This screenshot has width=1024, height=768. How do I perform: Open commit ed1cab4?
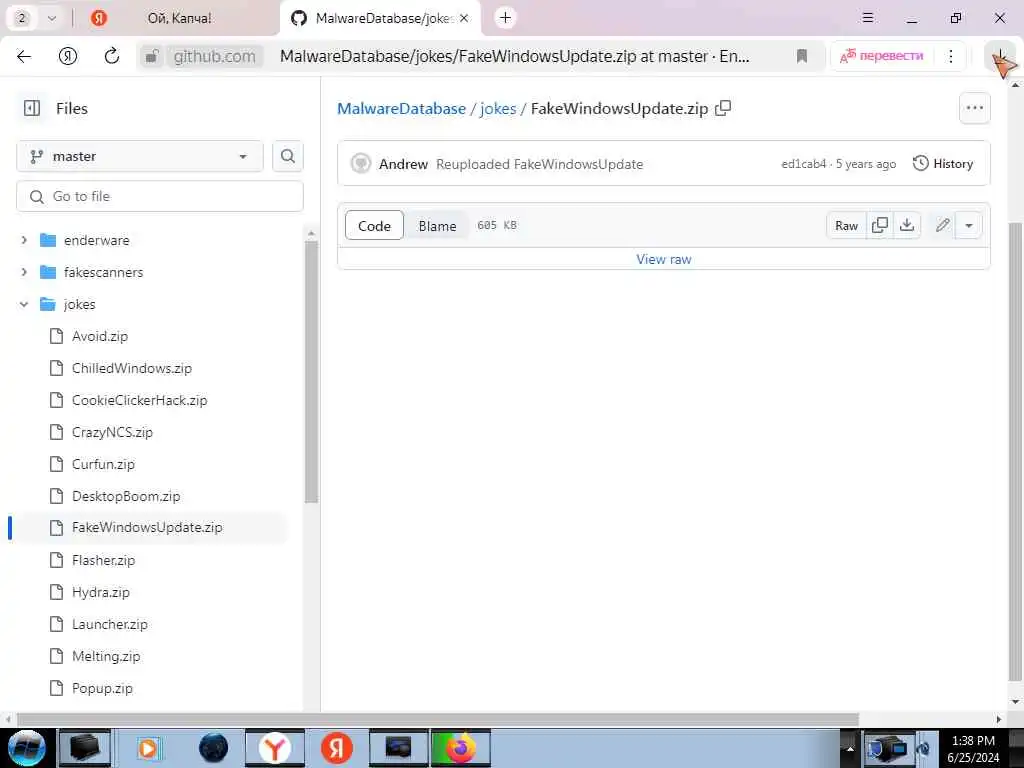(803, 164)
